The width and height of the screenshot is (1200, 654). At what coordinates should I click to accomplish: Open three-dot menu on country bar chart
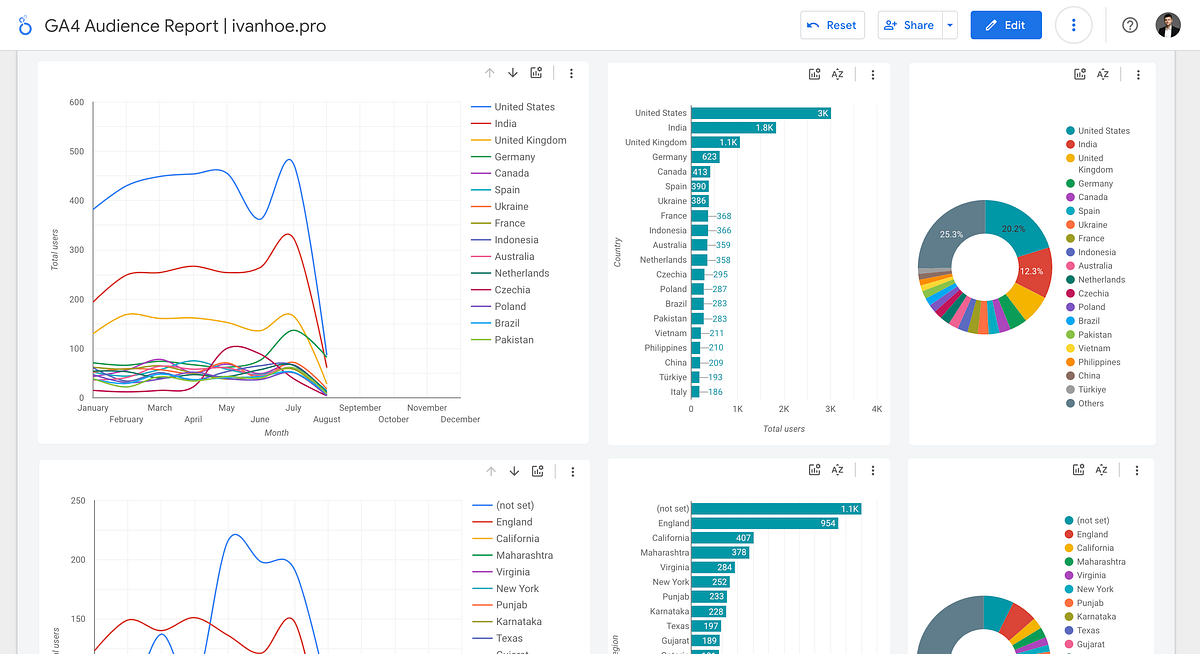[872, 74]
